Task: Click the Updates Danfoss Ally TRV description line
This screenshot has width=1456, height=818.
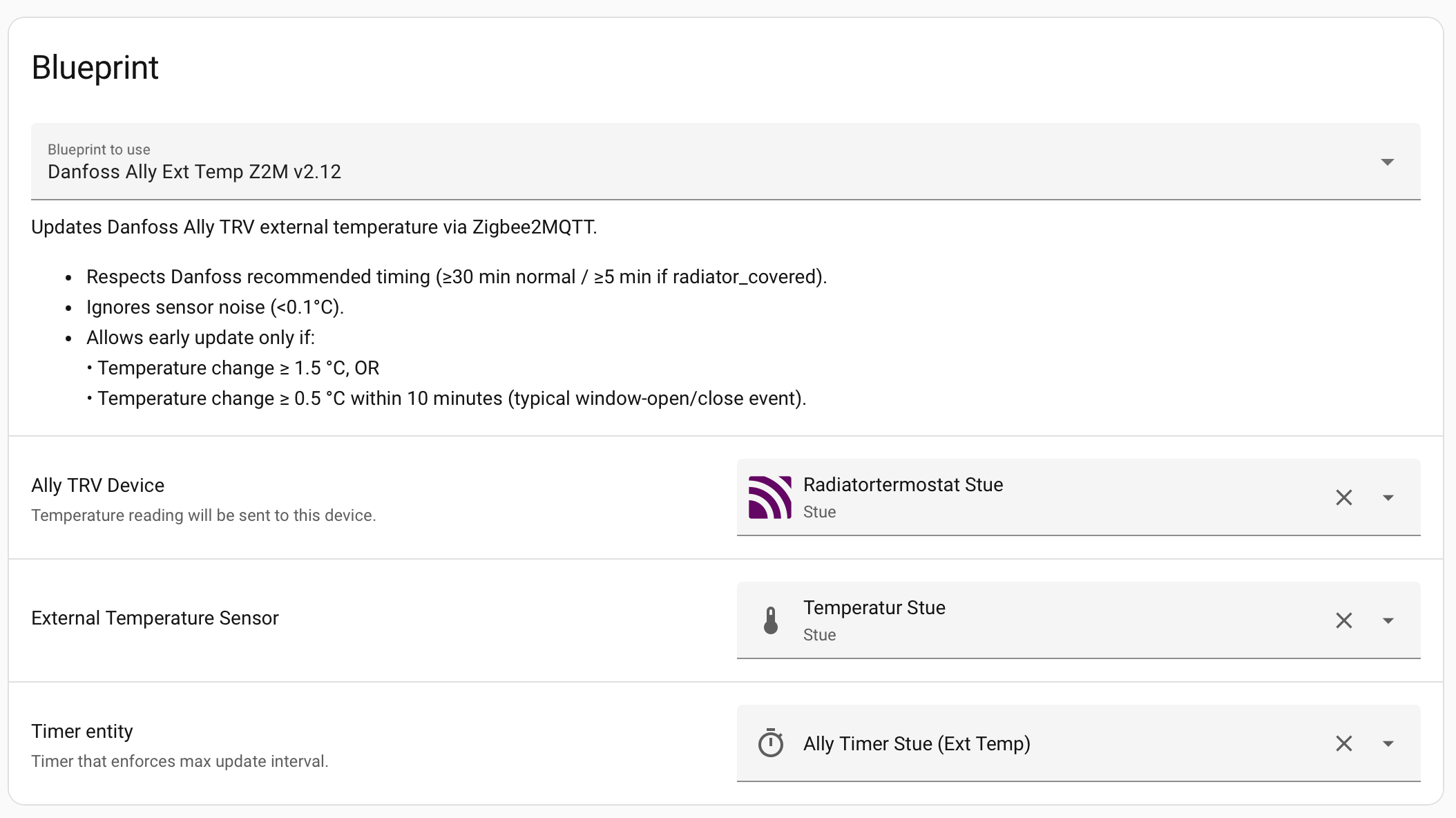Action: click(x=314, y=227)
